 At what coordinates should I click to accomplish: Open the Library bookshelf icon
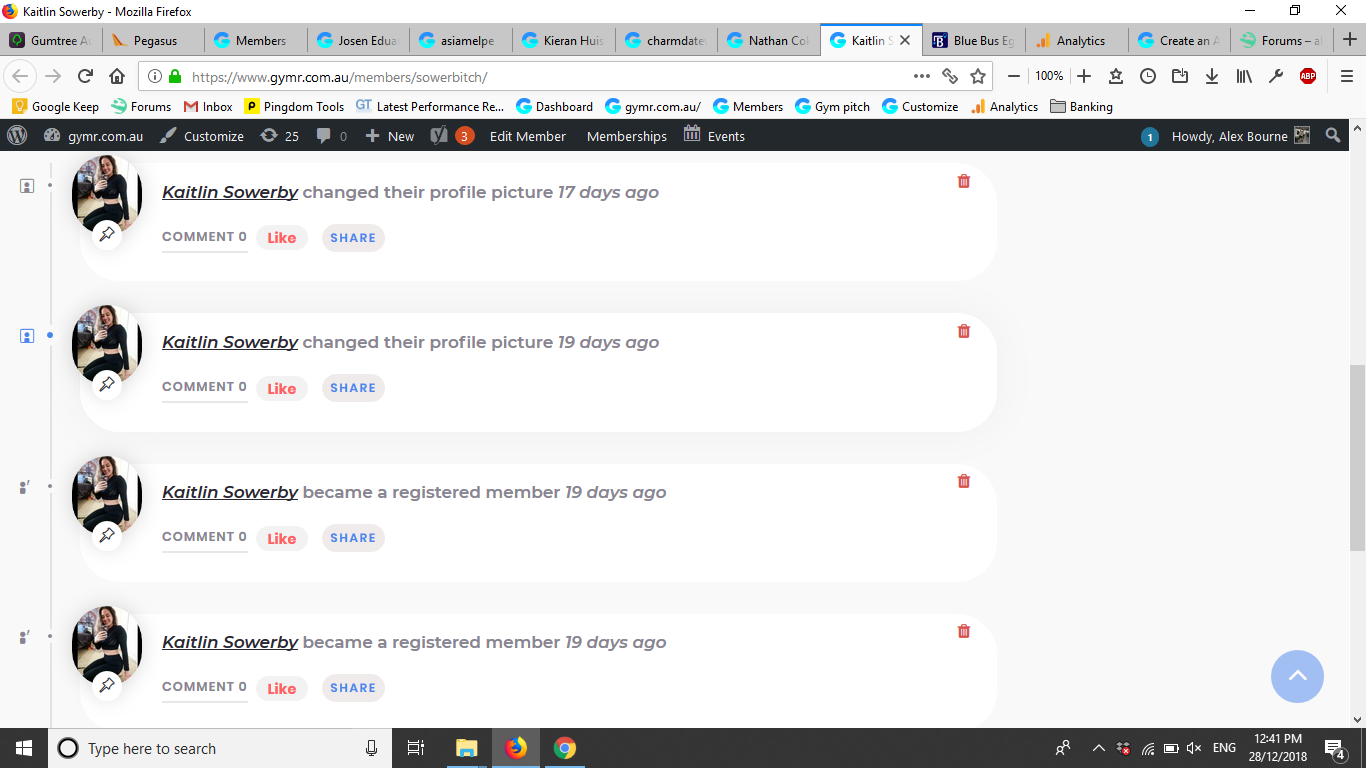pos(1244,76)
